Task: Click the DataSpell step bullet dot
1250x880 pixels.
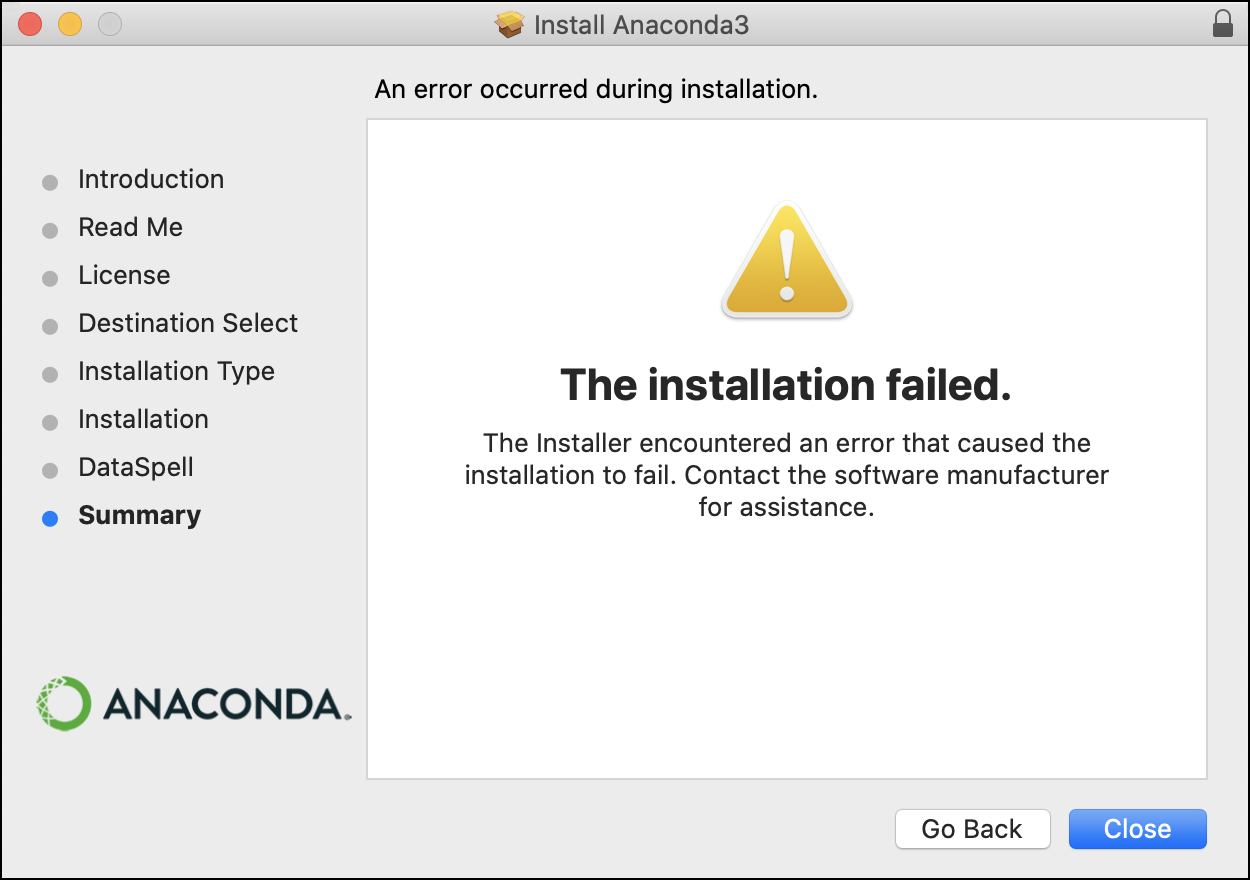Action: coord(50,471)
